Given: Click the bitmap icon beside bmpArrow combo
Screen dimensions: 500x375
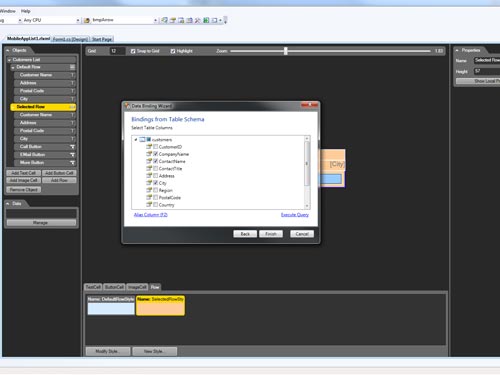Looking at the screenshot, I should [x=87, y=20].
